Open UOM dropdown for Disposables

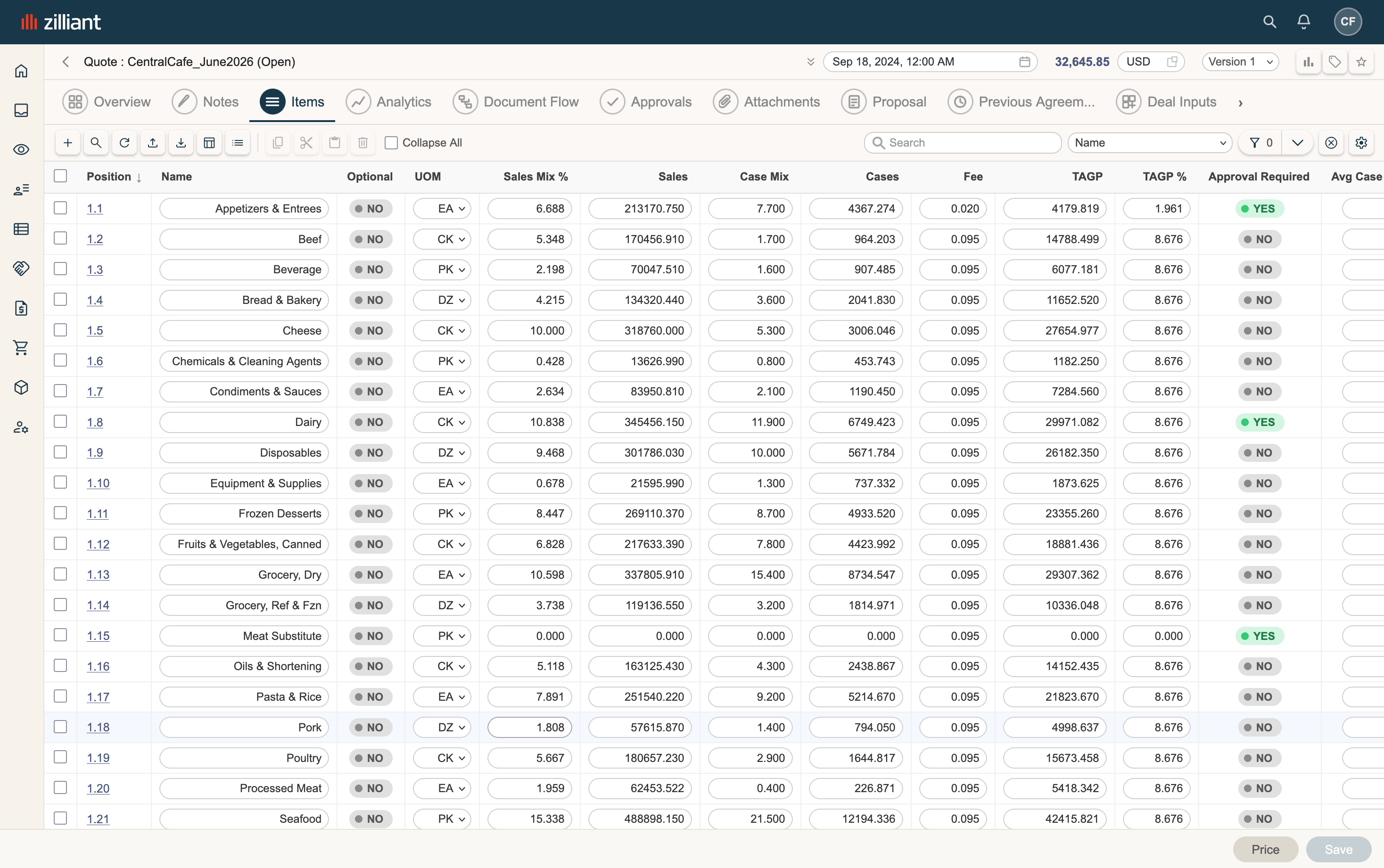click(442, 453)
